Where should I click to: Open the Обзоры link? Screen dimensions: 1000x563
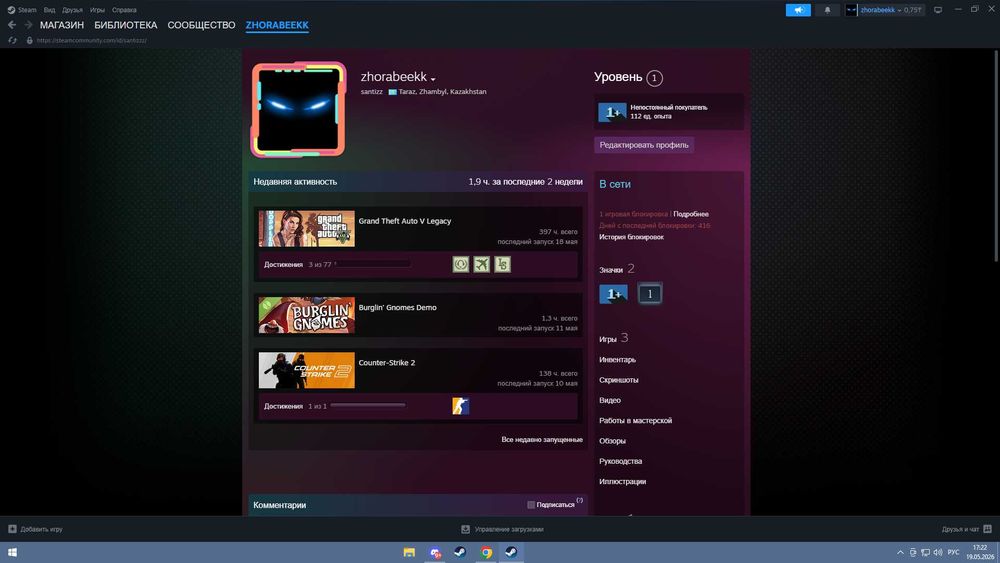click(612, 441)
